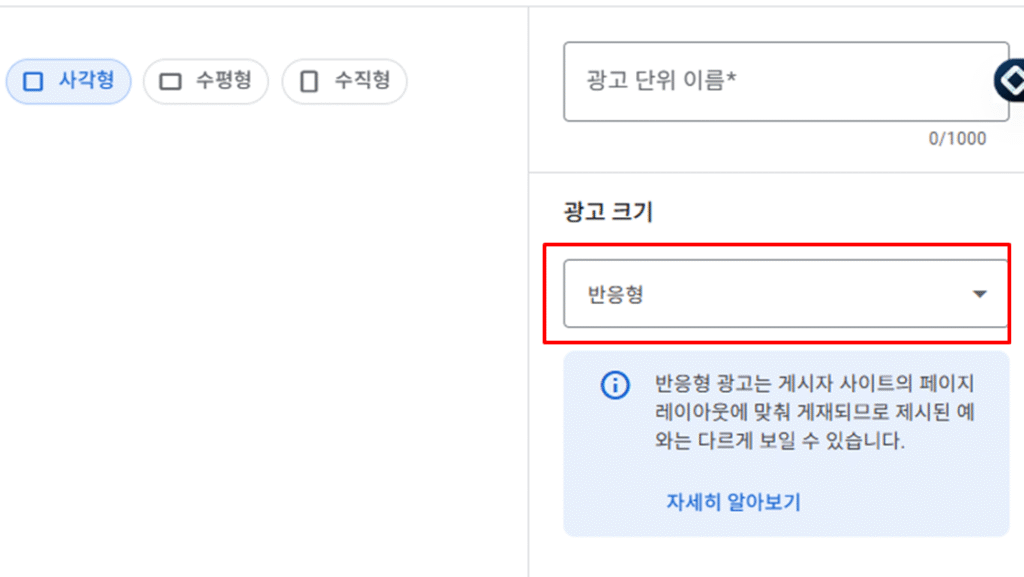Click the light blue info panel background
The height and width of the screenshot is (577, 1024).
pos(786,444)
